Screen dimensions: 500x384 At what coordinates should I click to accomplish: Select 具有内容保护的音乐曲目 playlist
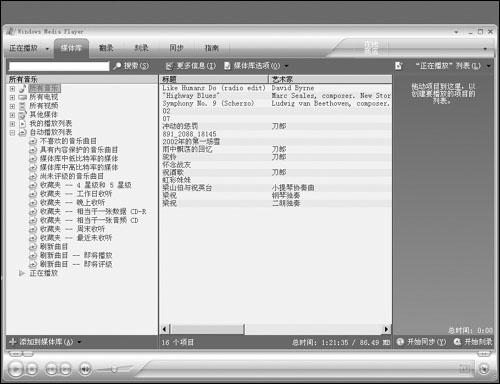coord(79,150)
